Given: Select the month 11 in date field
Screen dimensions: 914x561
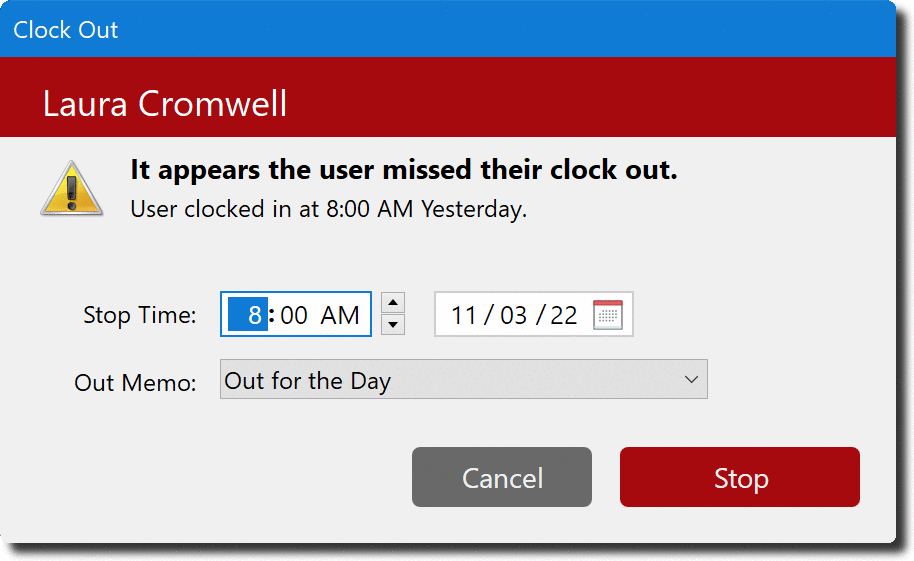Looking at the screenshot, I should pos(464,315).
